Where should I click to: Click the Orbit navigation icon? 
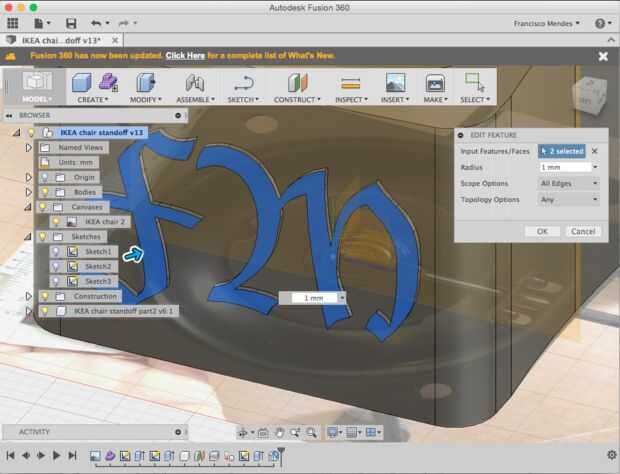coord(242,433)
